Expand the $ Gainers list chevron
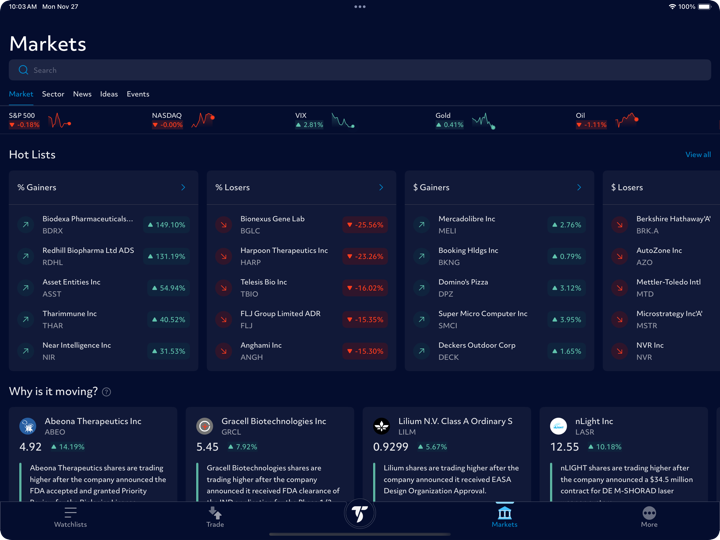The image size is (720, 540). [x=579, y=187]
